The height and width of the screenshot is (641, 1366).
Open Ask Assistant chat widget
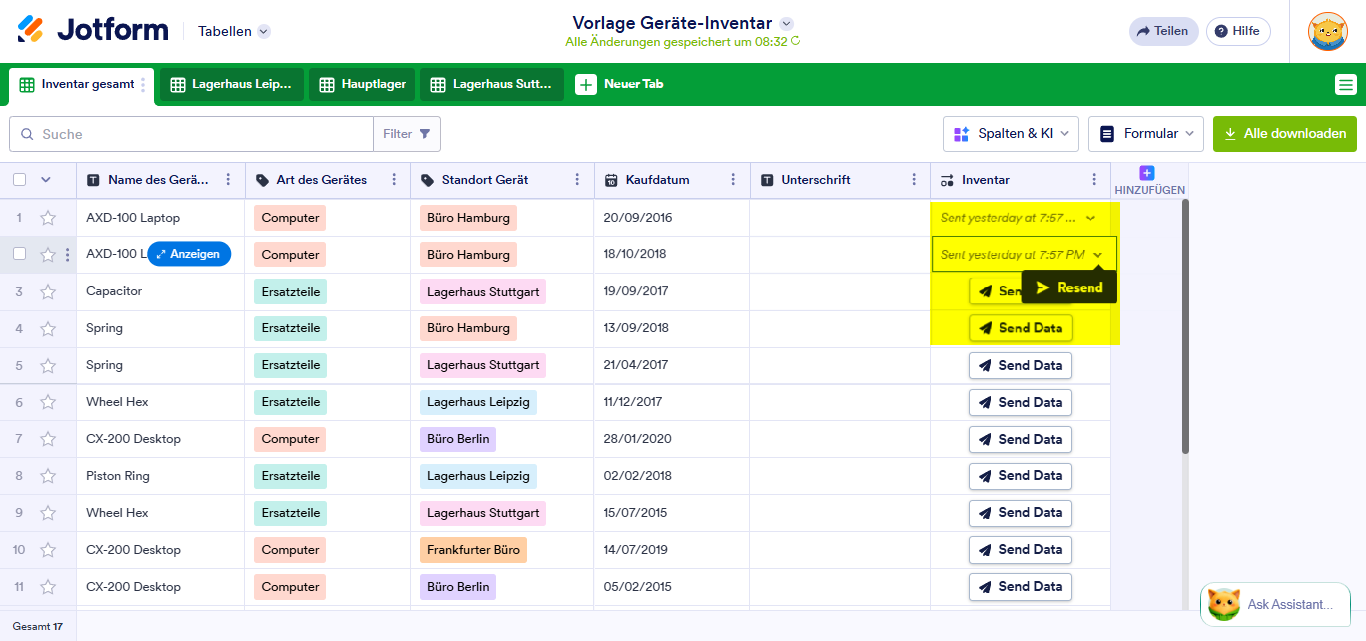(1274, 604)
